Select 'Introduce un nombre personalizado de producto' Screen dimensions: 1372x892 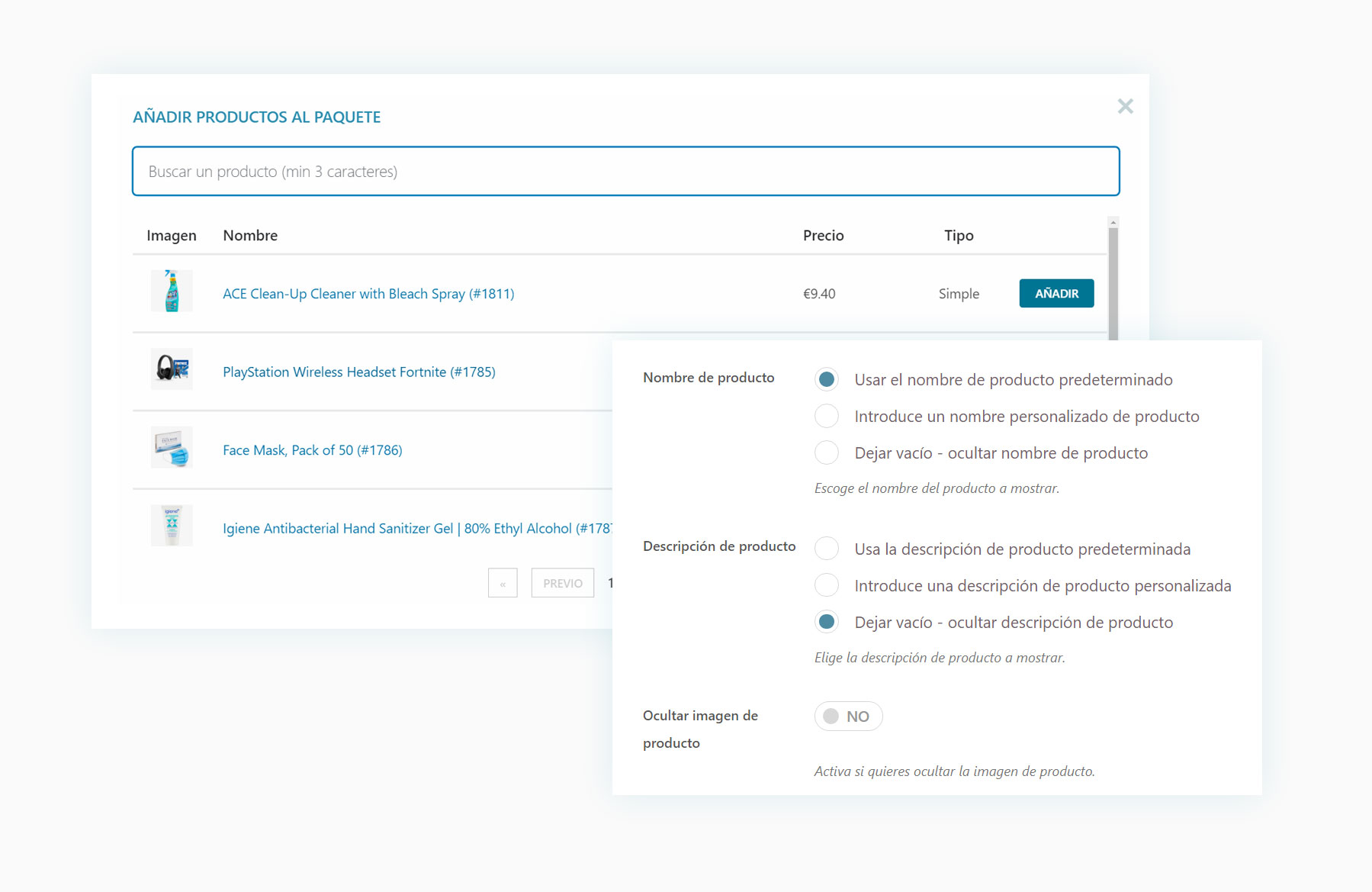(x=827, y=417)
